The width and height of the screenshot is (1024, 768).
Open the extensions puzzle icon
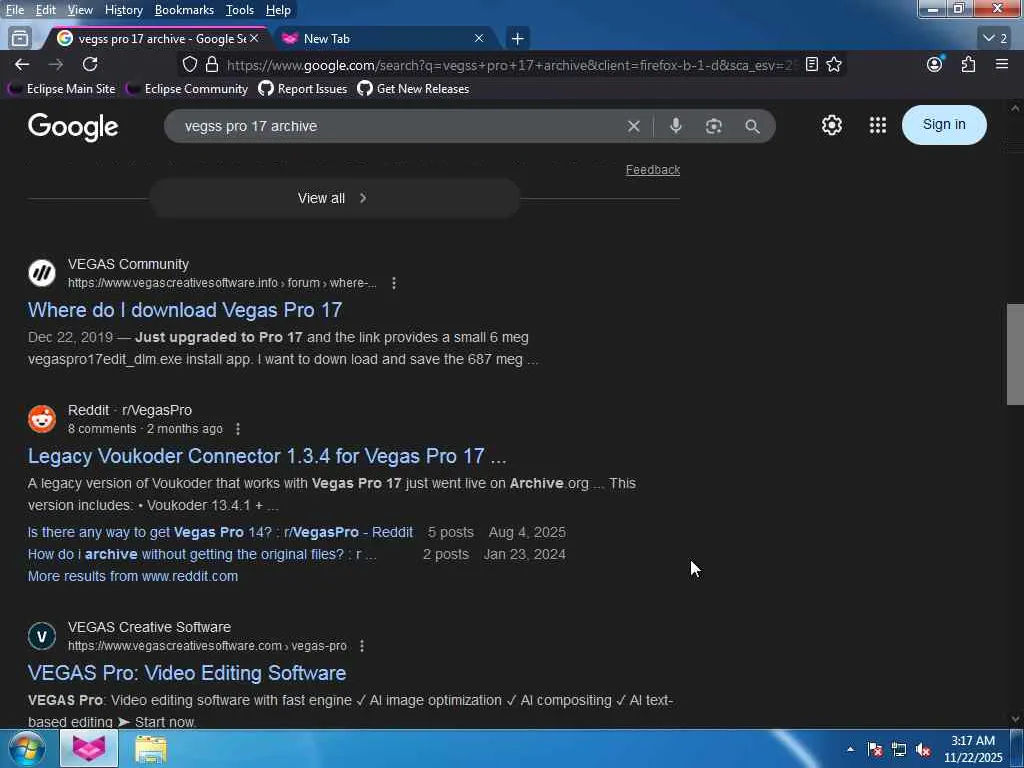click(x=968, y=65)
